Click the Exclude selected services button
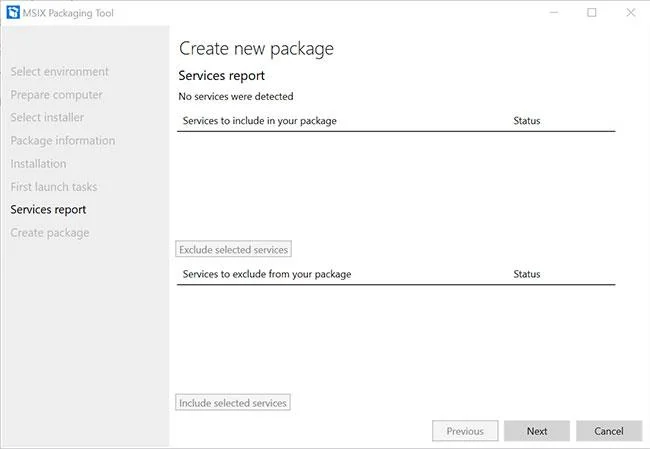Screen dimensions: 650x449 (233, 249)
